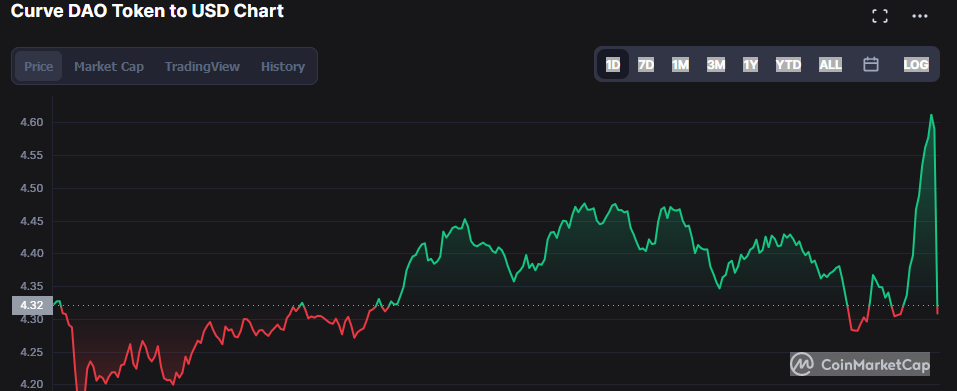Click the 4.60 y-axis label
The image size is (957, 391).
[32, 123]
